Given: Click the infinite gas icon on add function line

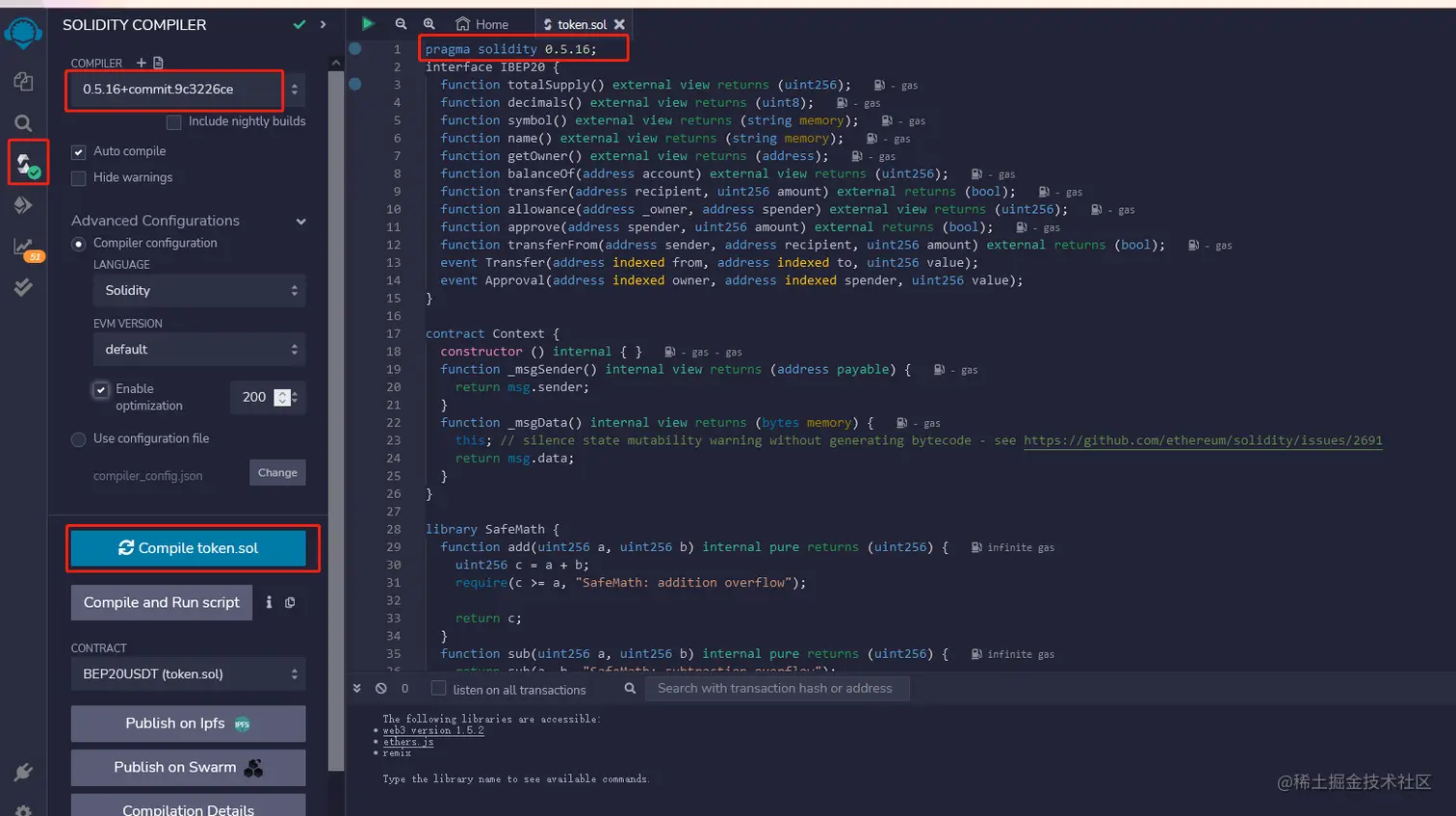Looking at the screenshot, I should (976, 547).
